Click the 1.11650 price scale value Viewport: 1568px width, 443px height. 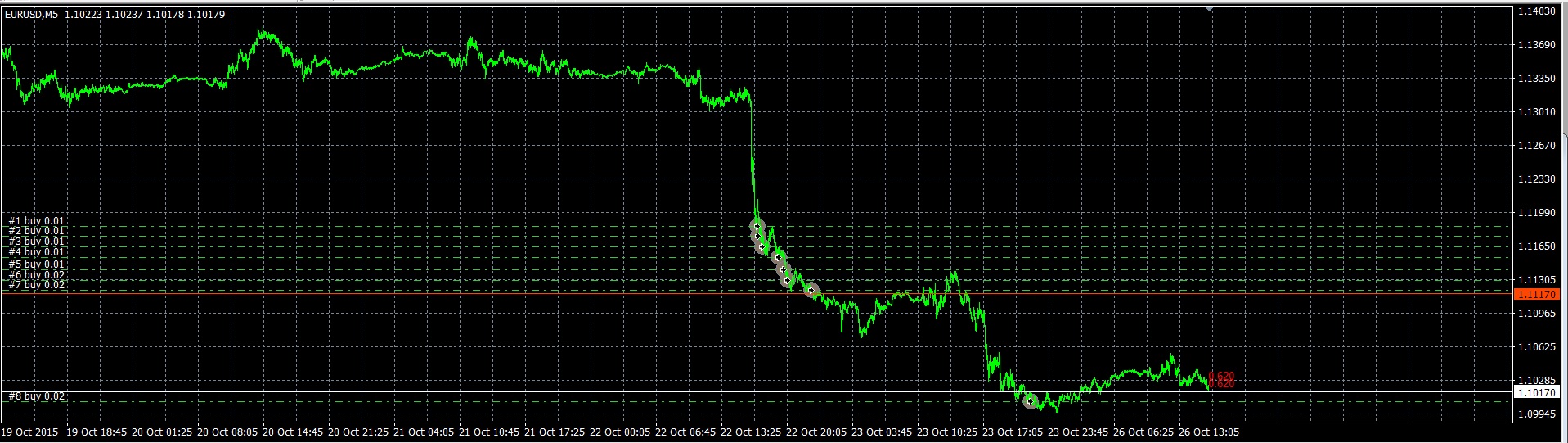click(1535, 246)
